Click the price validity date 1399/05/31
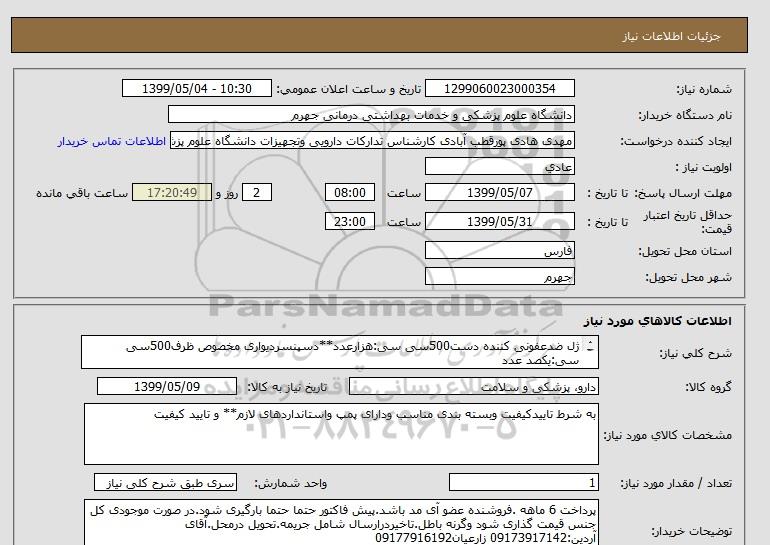This screenshot has width=770, height=545. [x=499, y=221]
